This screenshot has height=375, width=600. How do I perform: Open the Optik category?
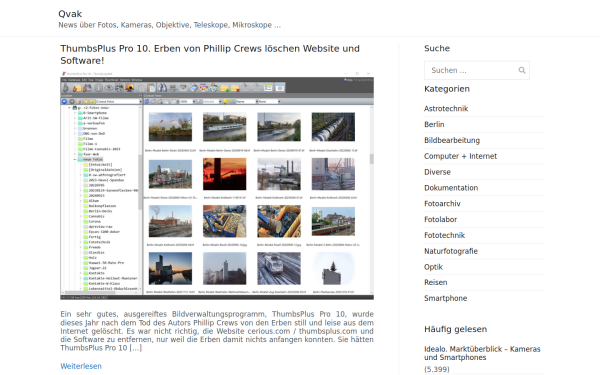pyautogui.click(x=433, y=267)
